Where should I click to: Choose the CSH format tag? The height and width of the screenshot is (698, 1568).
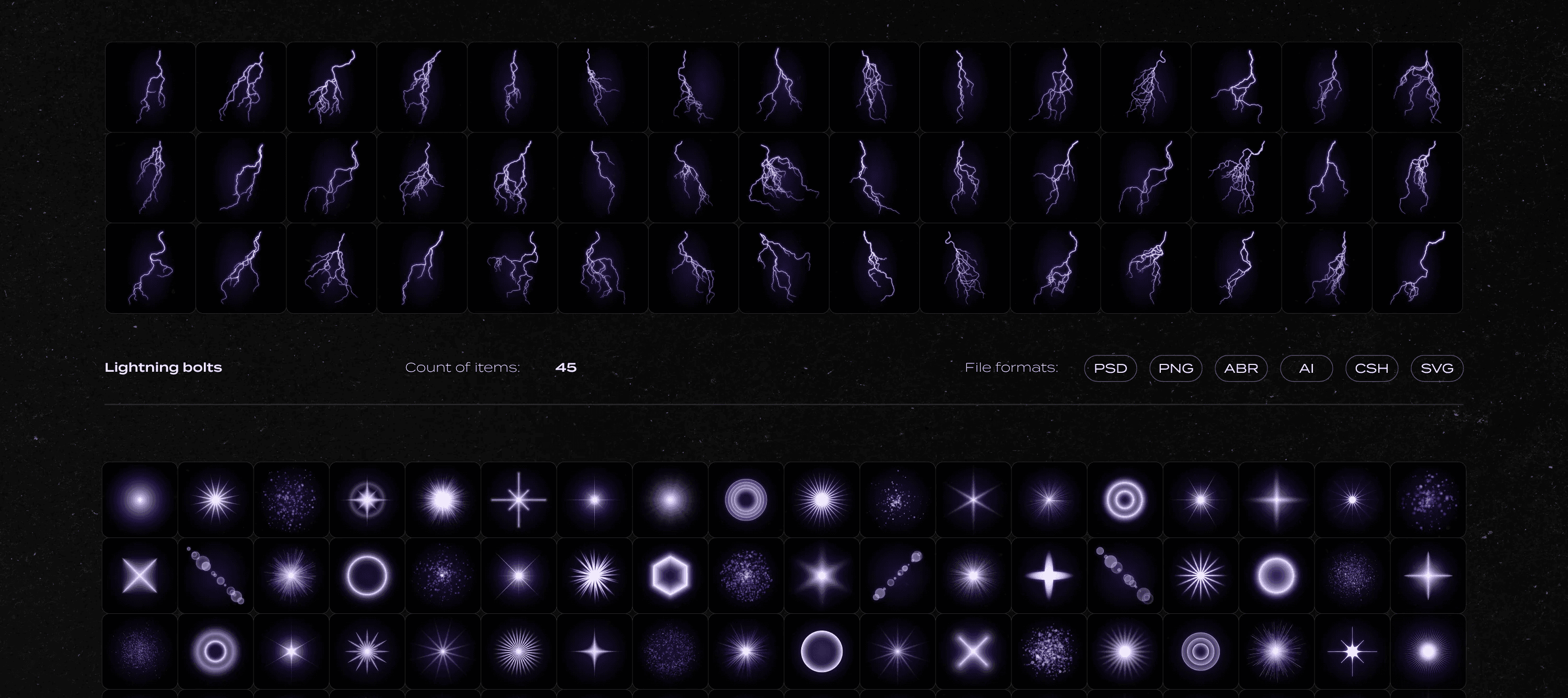1371,369
